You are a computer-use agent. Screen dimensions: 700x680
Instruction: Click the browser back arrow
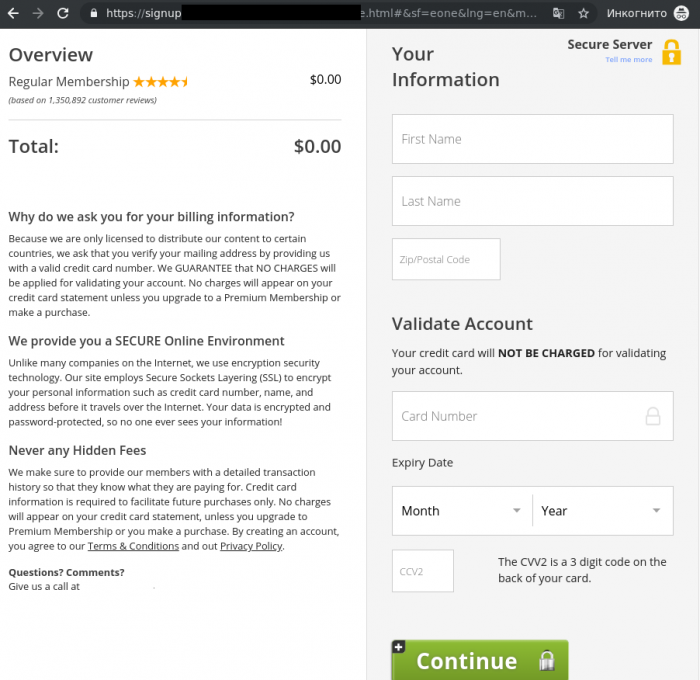tap(13, 13)
